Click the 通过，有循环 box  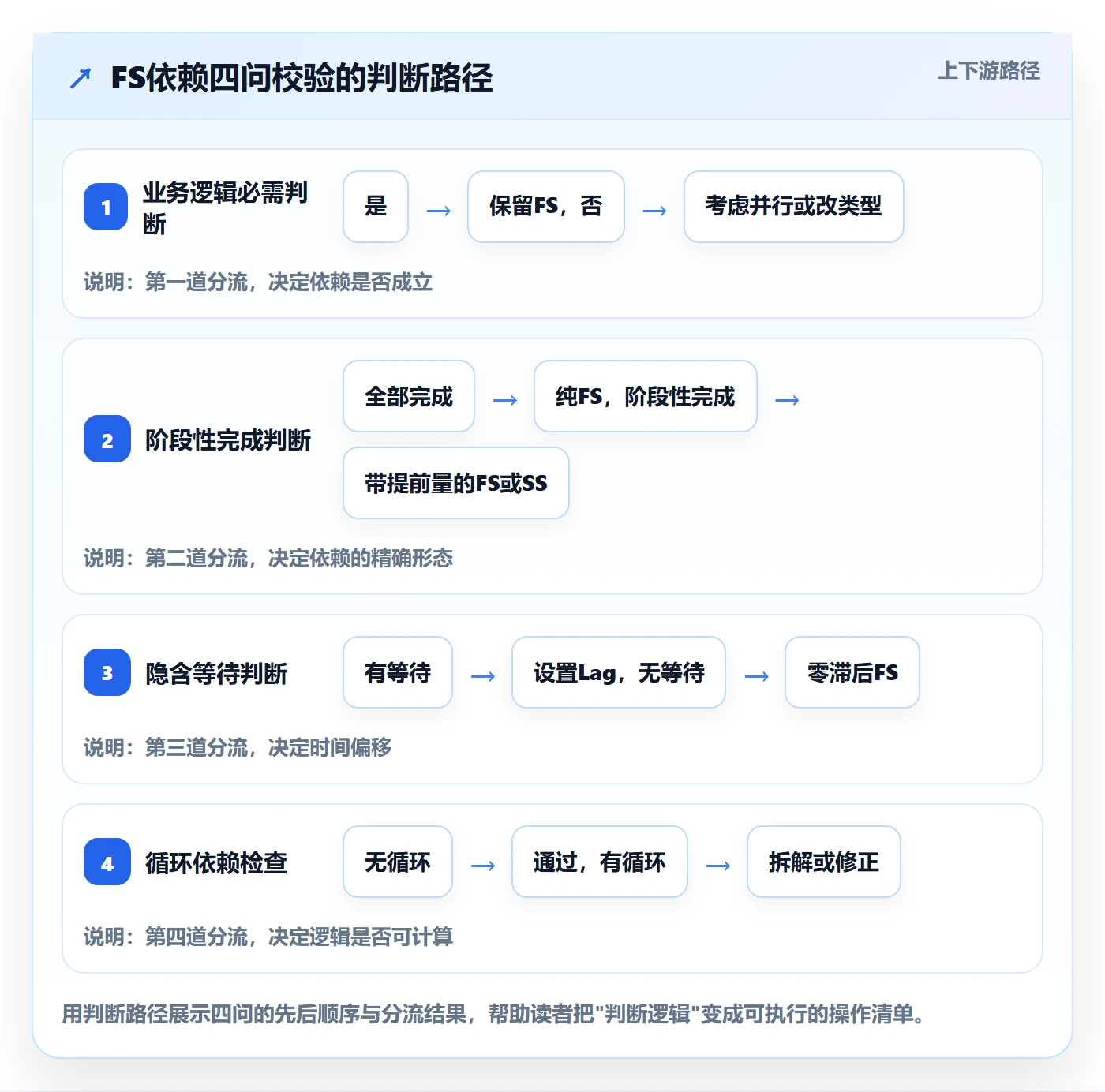click(600, 862)
